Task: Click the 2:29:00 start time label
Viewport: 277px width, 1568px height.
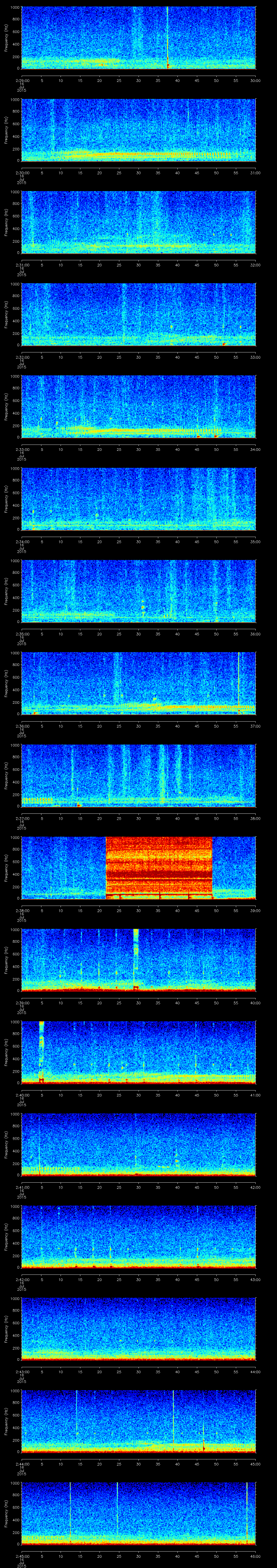Action: [22, 80]
